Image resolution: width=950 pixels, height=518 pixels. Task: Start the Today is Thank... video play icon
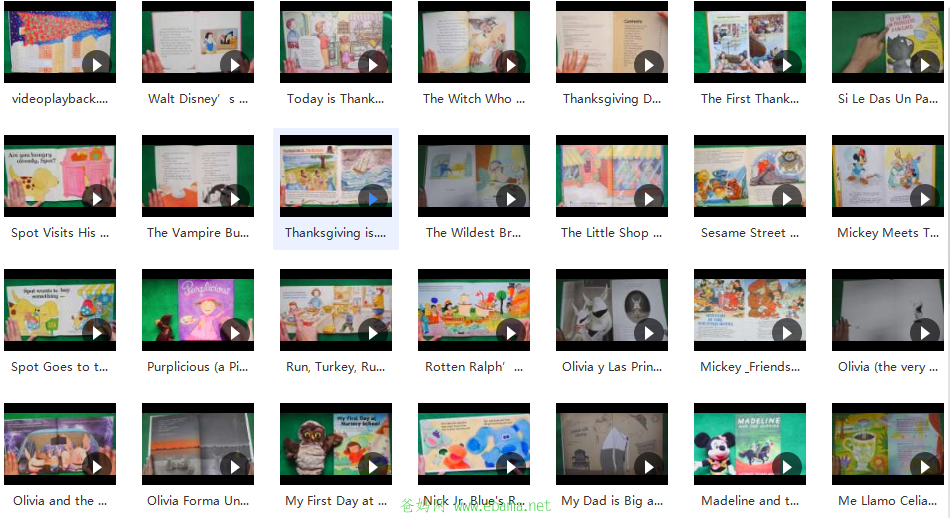[x=373, y=64]
